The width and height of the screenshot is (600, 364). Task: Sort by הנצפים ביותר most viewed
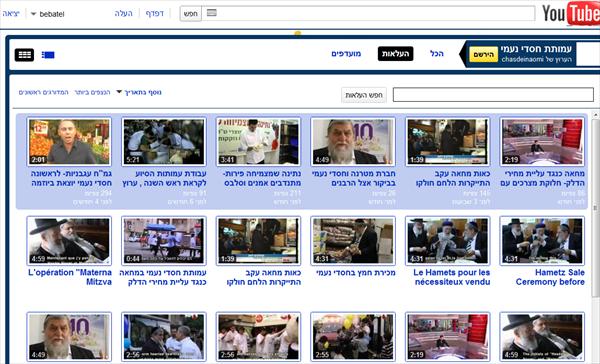pyautogui.click(x=92, y=92)
